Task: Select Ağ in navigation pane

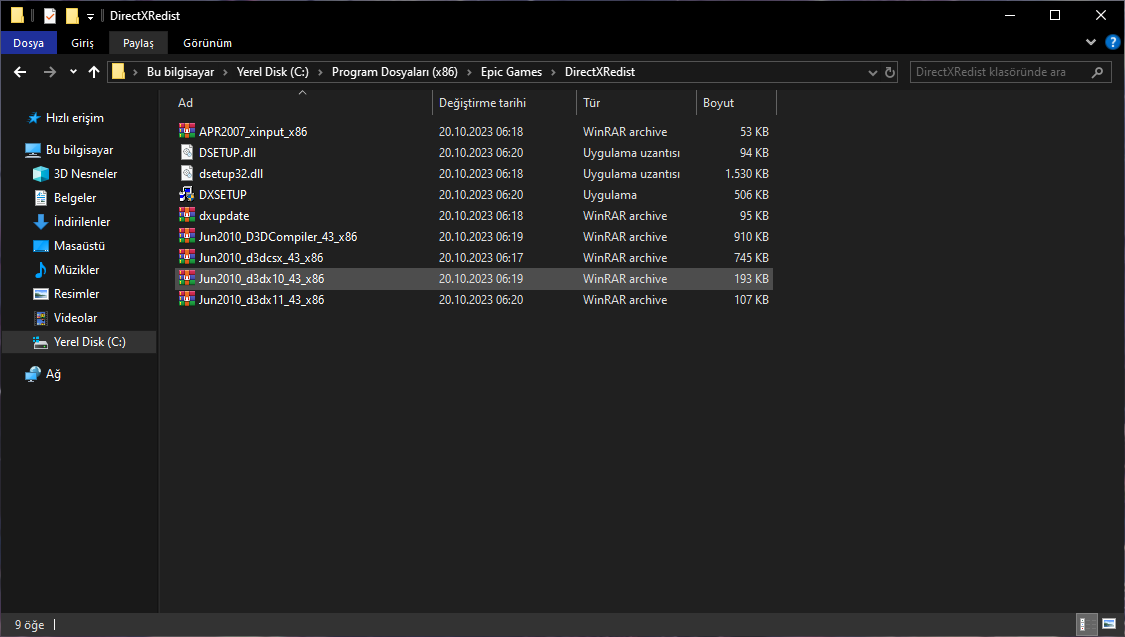Action: (x=53, y=374)
